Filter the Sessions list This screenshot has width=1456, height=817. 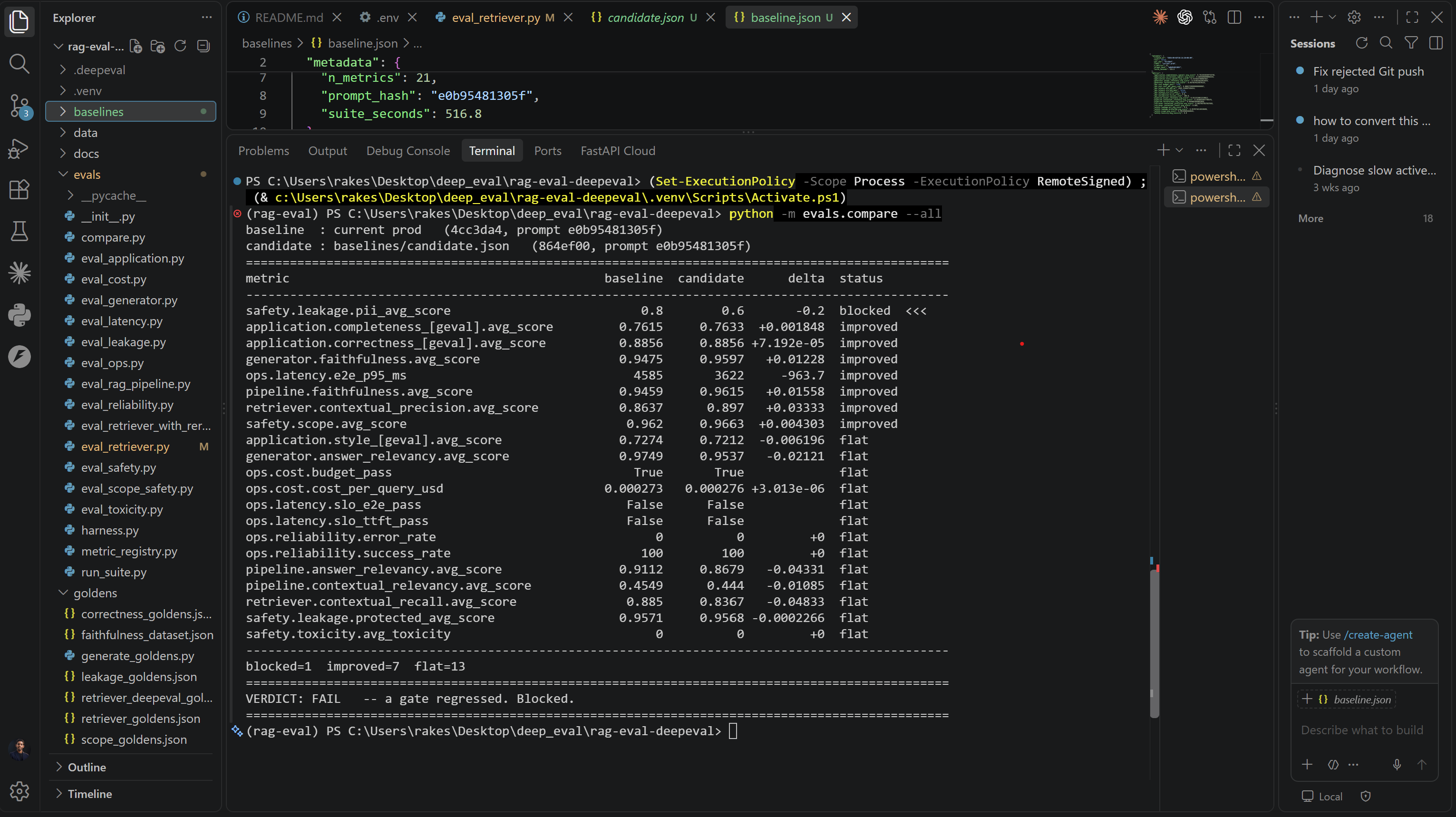coord(1411,43)
